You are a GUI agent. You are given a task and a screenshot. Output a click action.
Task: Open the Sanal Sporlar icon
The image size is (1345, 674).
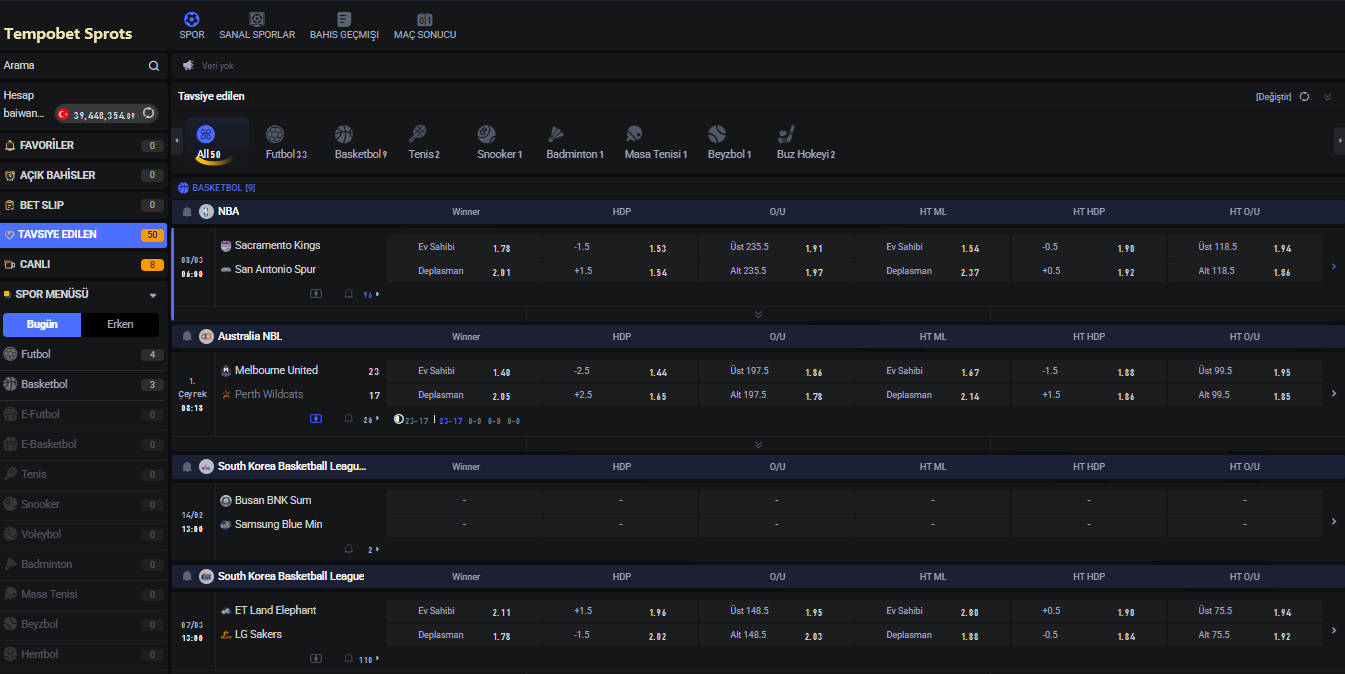tap(257, 19)
